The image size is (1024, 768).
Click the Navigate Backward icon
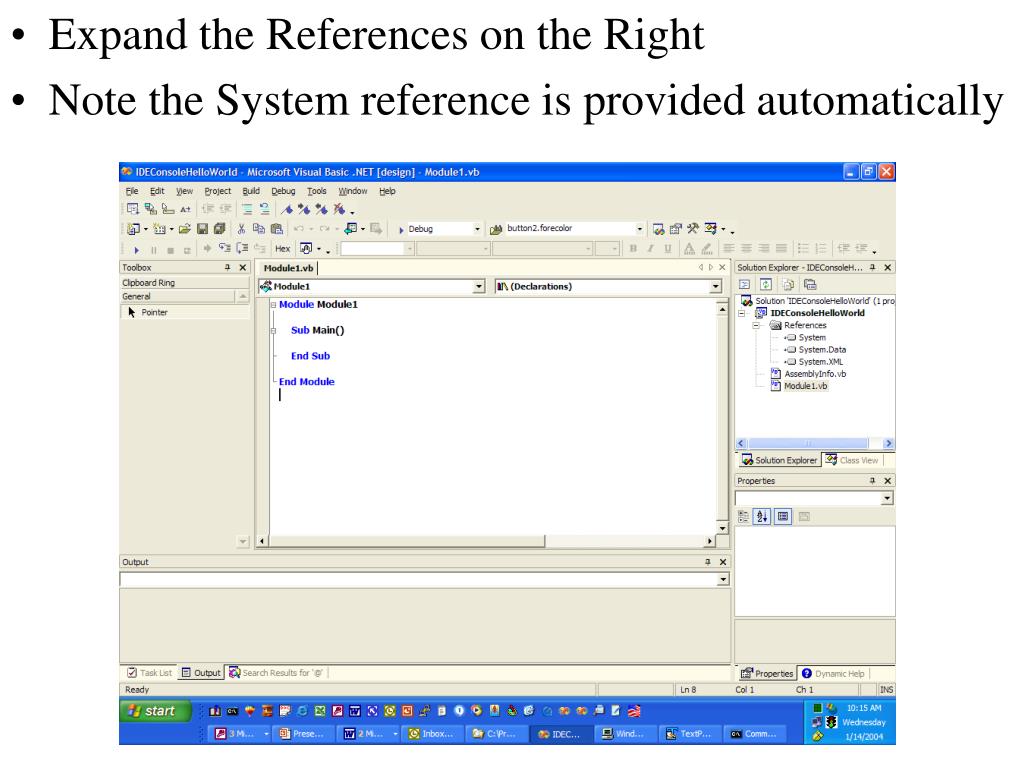351,229
